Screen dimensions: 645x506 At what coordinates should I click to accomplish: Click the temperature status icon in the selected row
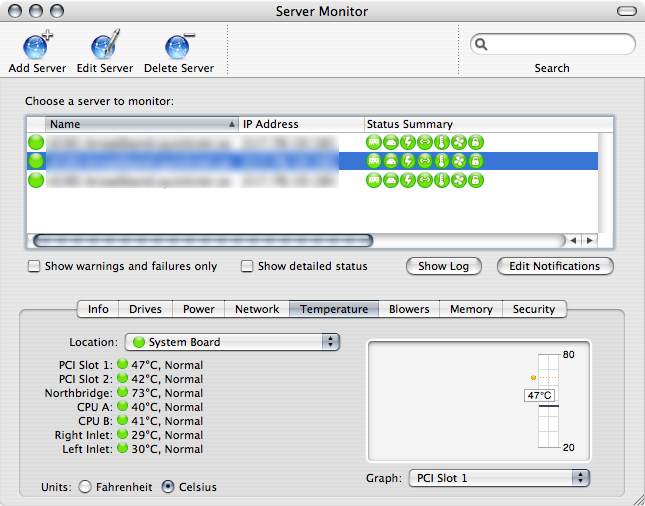(x=442, y=161)
